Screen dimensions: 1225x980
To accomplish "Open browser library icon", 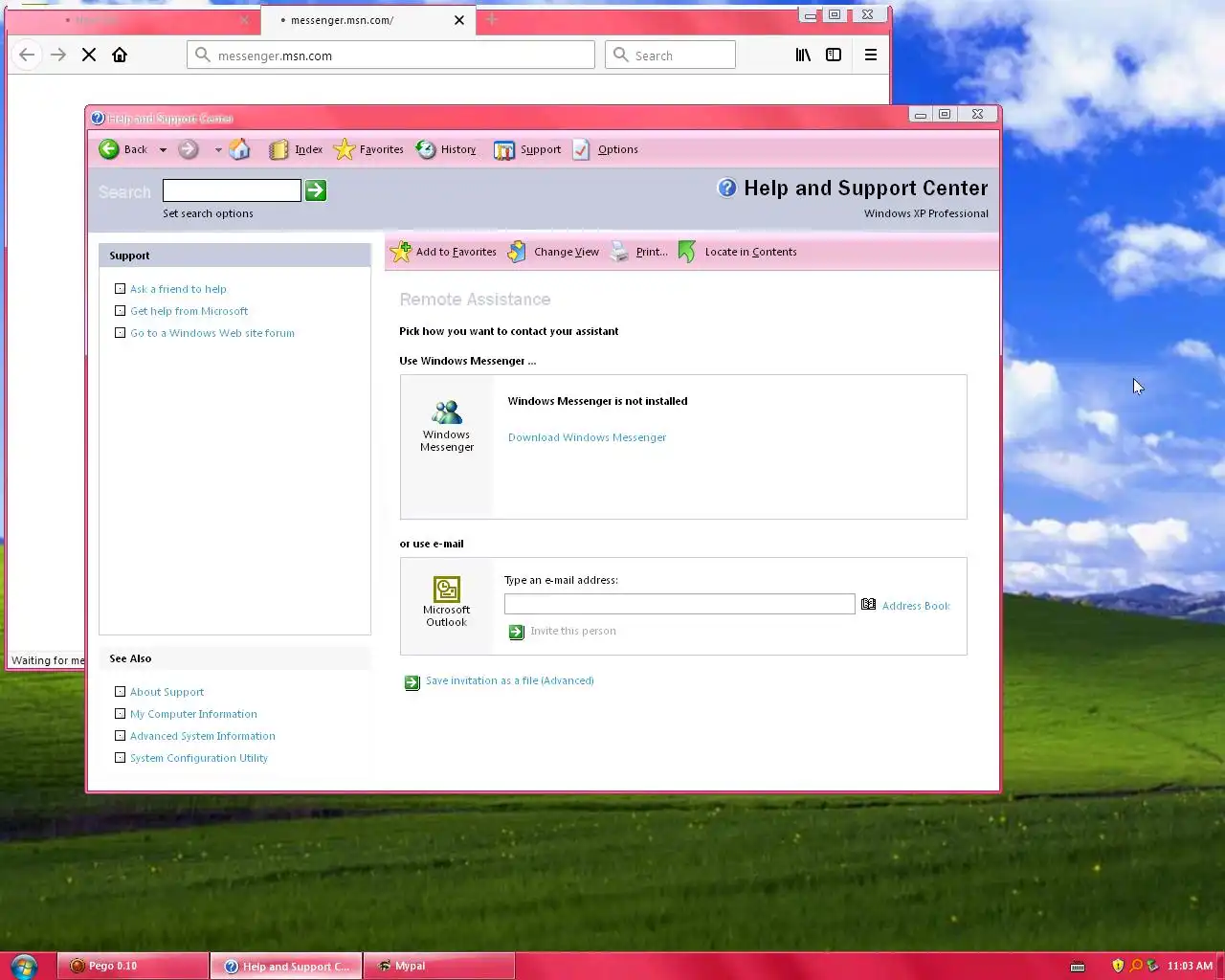I will click(803, 55).
